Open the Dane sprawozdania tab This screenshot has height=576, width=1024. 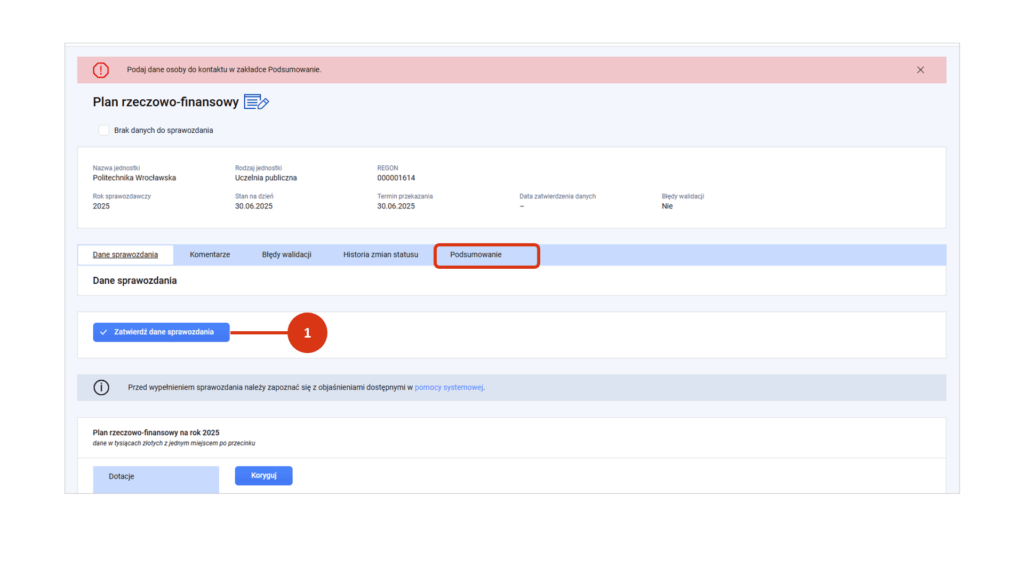(x=125, y=255)
